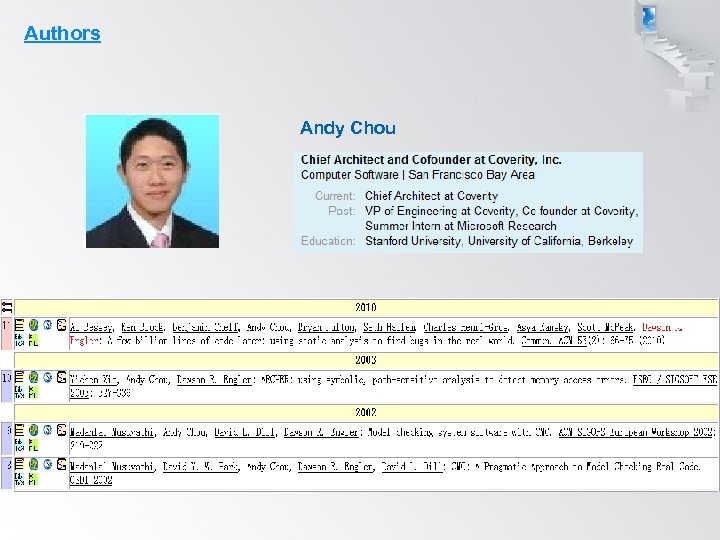This screenshot has height=540, width=720.
Task: Click S citation icon in SIGOPS European Workshop row
Action: pyautogui.click(x=62, y=430)
